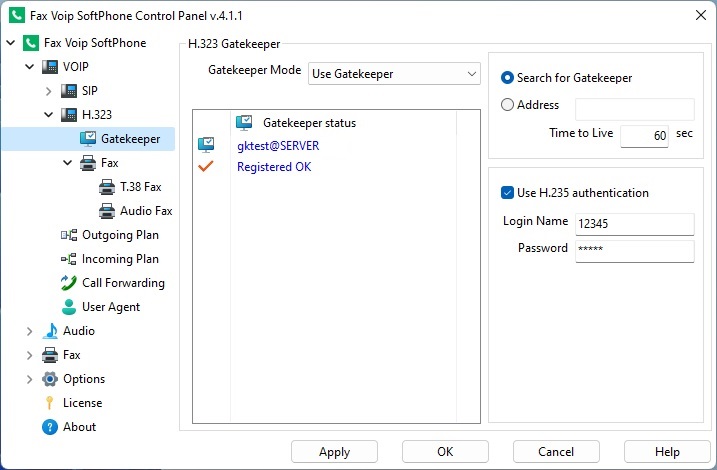Click the Apply button
Viewport: 717px width, 470px height.
pos(334,452)
